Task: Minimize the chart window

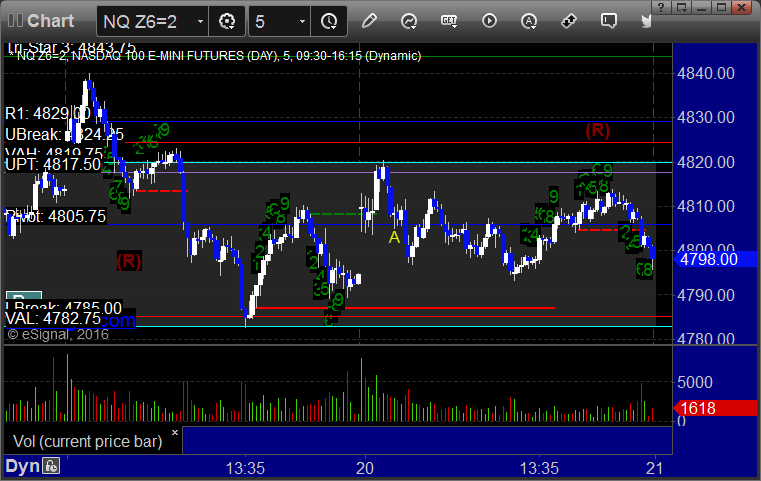Action: 701,7
